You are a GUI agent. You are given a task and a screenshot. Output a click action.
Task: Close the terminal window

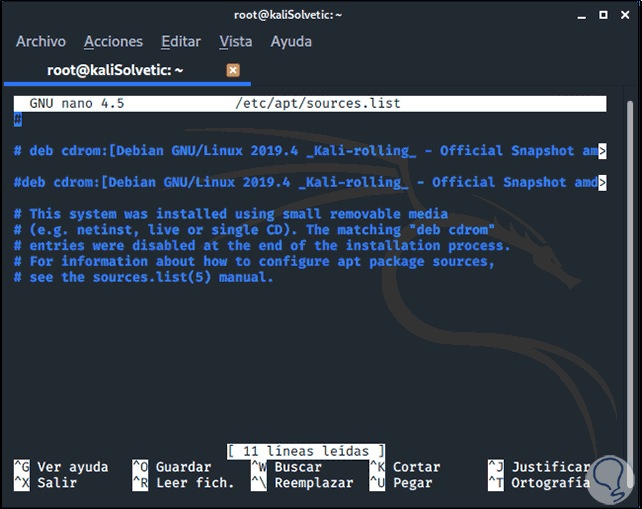625,15
